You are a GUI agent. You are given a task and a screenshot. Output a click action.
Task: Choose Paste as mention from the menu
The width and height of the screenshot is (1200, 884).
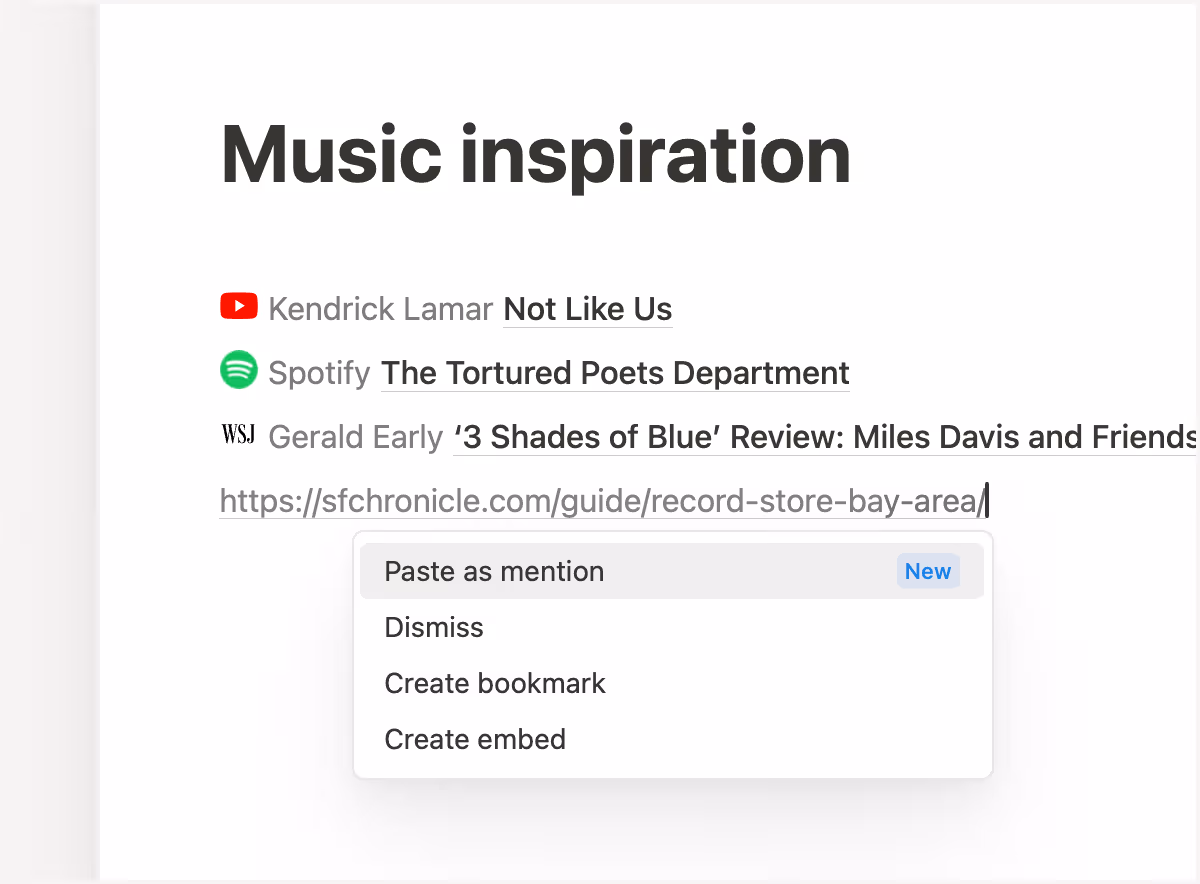click(494, 571)
